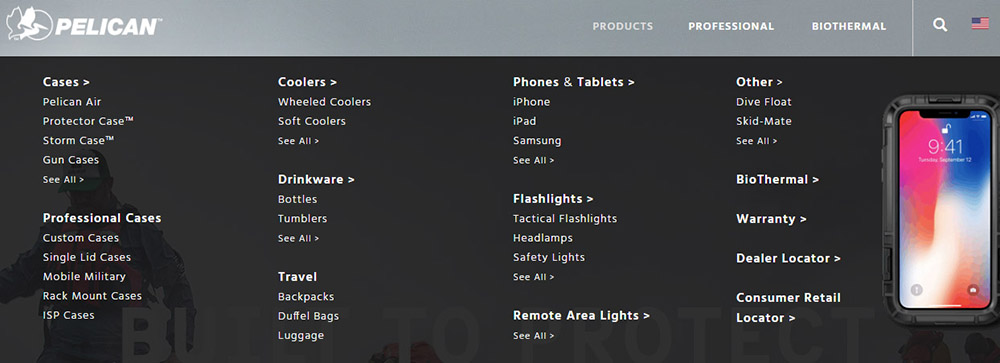Go to the Pelican Air link
Screen dimensions: 1000x363
click(x=72, y=101)
